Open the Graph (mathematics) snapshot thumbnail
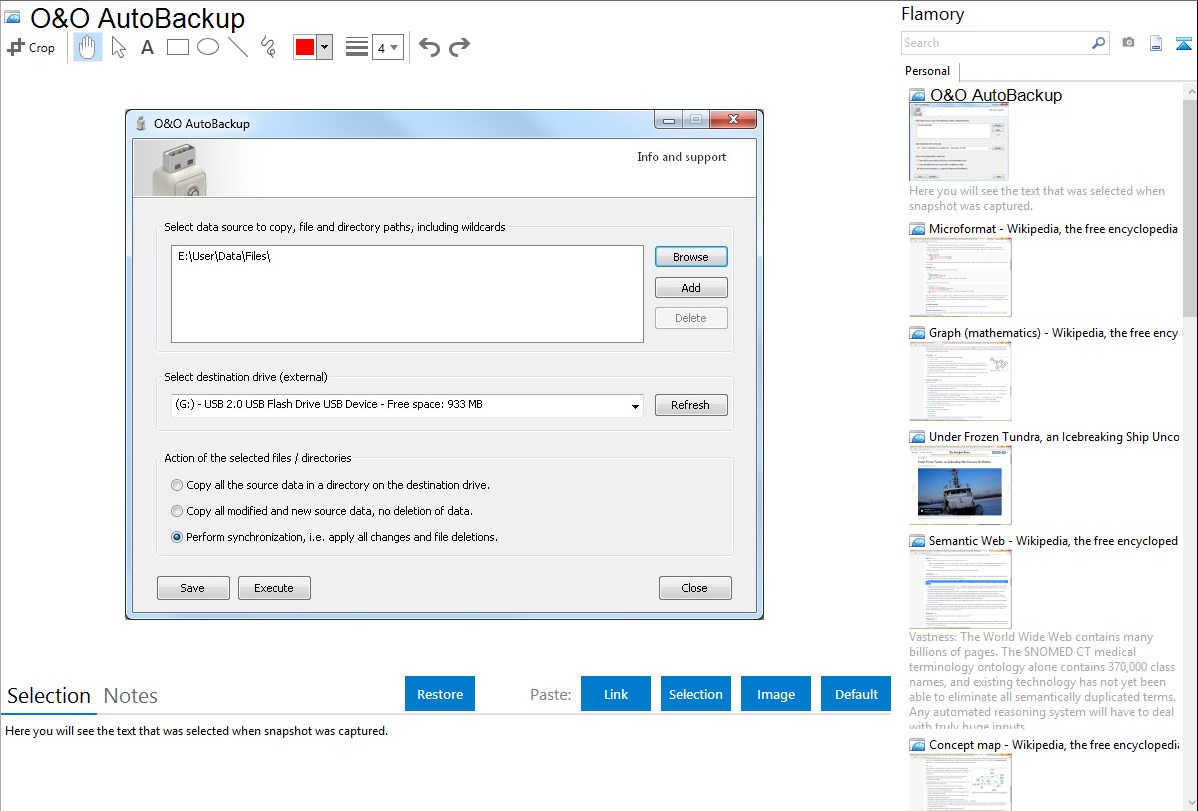The image size is (1198, 811). [x=960, y=381]
